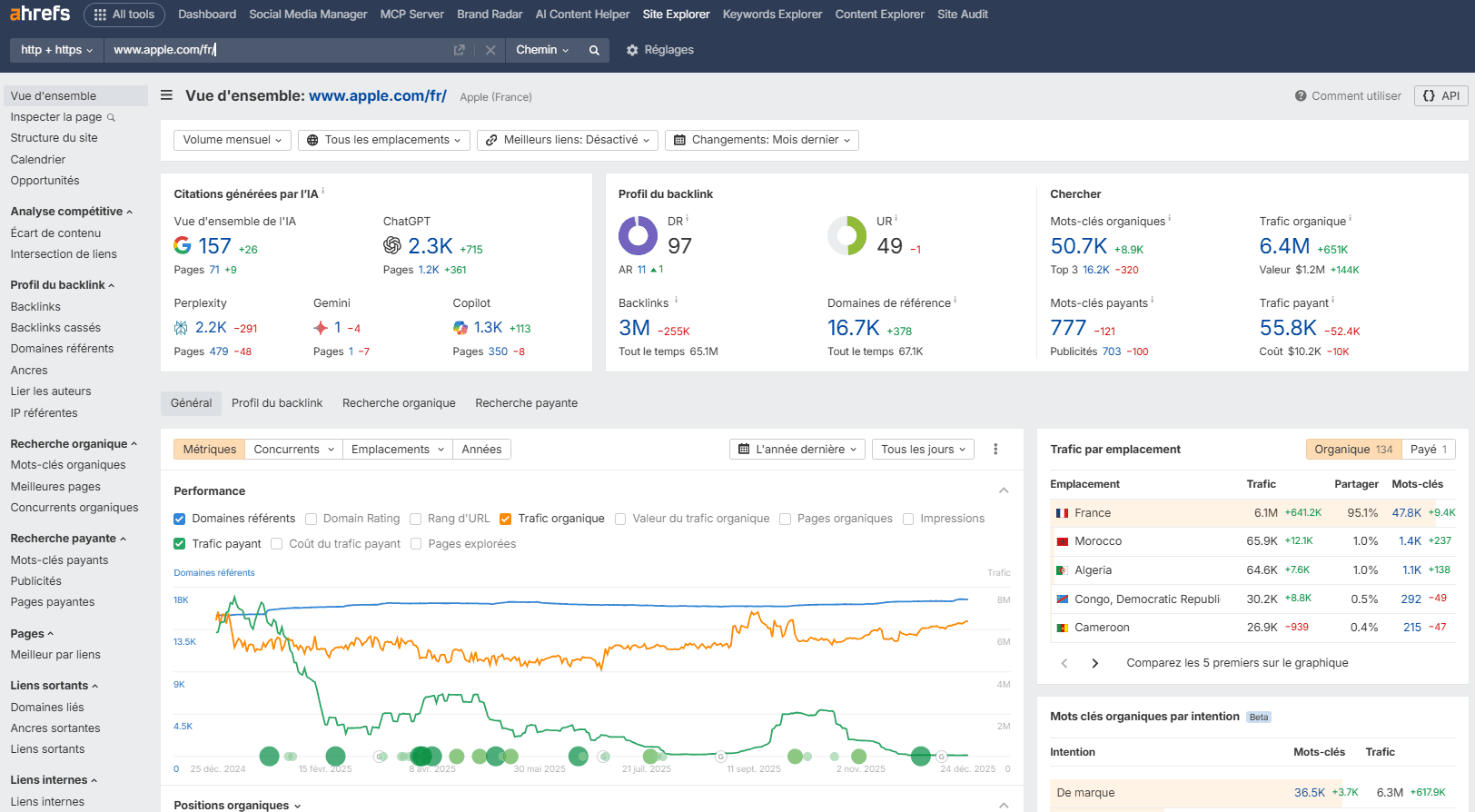Open the Volume mensuel dropdown
1475x812 pixels.
233,140
